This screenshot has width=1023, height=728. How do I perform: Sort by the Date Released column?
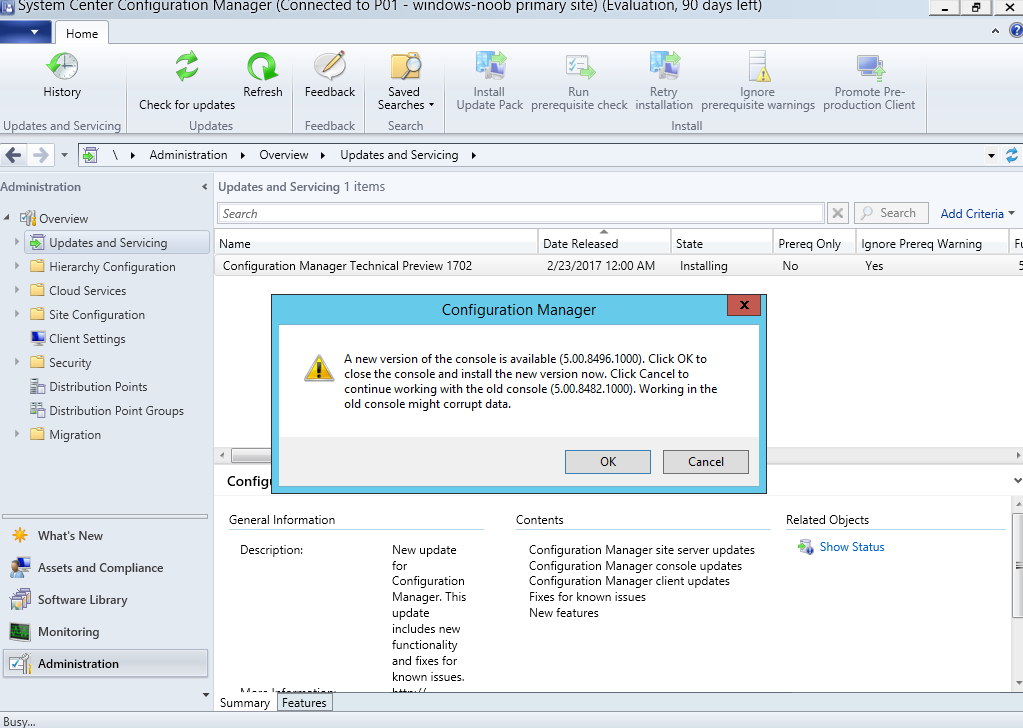(x=604, y=243)
